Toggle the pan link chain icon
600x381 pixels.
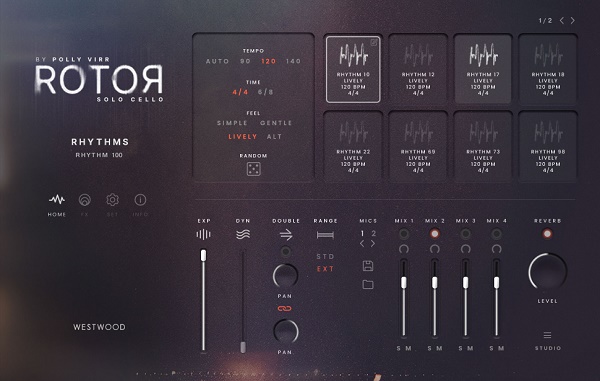[285, 308]
